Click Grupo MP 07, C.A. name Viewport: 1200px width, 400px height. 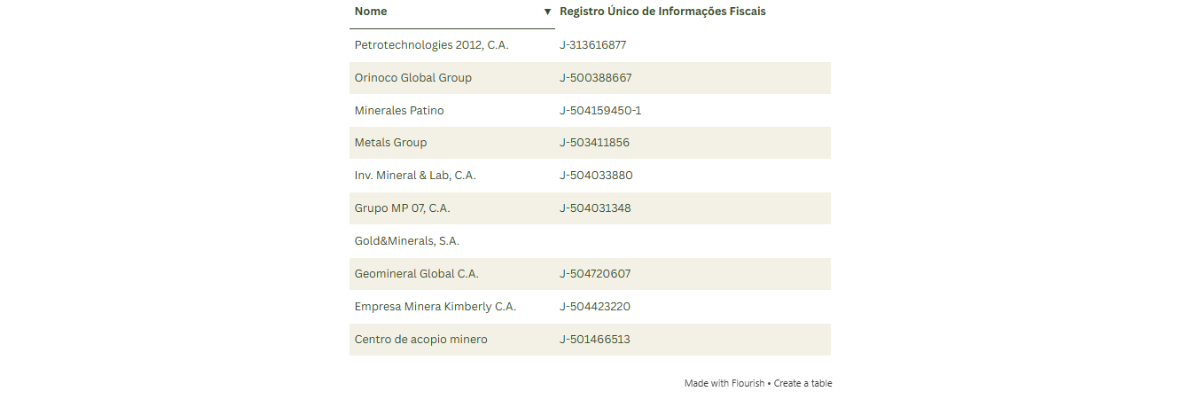(x=402, y=208)
